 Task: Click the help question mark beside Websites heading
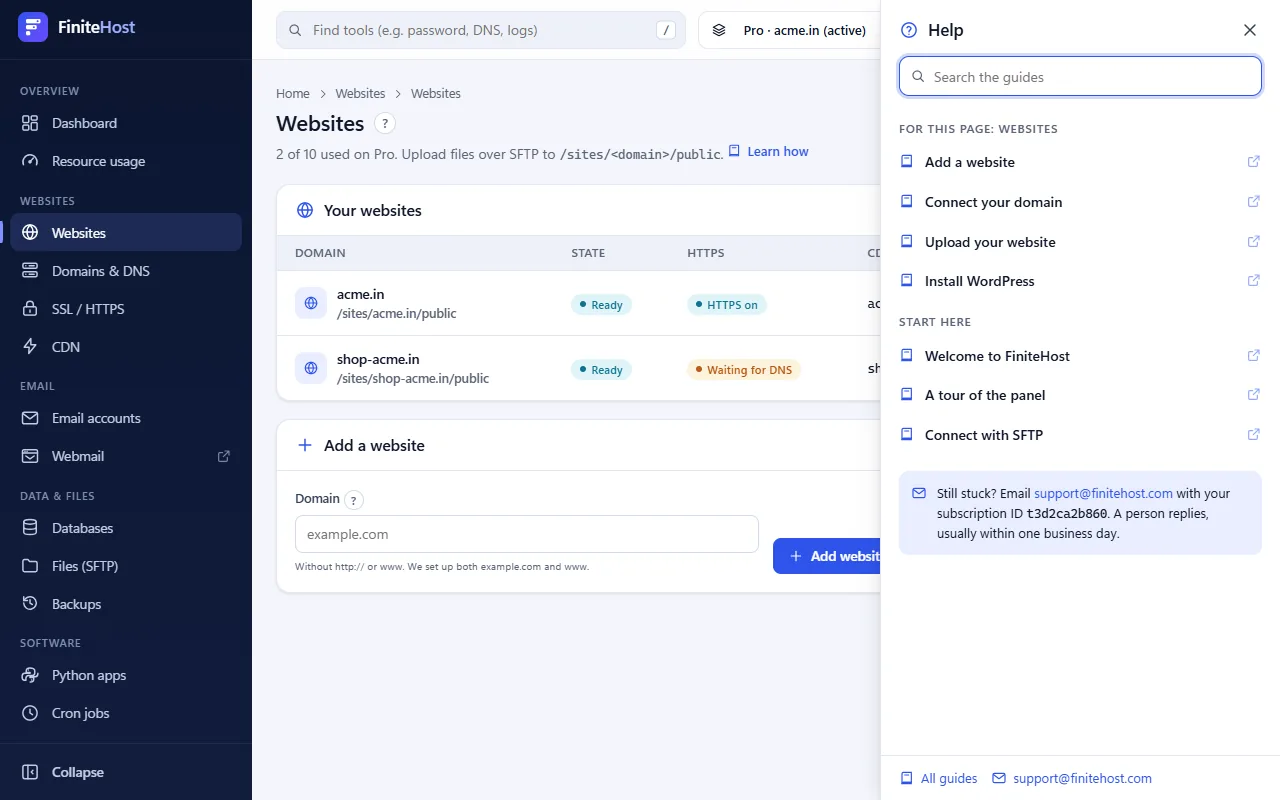pyautogui.click(x=385, y=124)
